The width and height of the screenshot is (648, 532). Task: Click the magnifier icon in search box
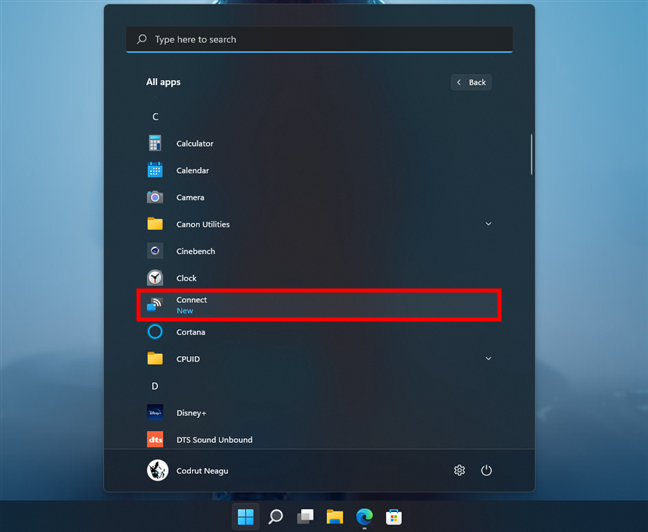142,39
